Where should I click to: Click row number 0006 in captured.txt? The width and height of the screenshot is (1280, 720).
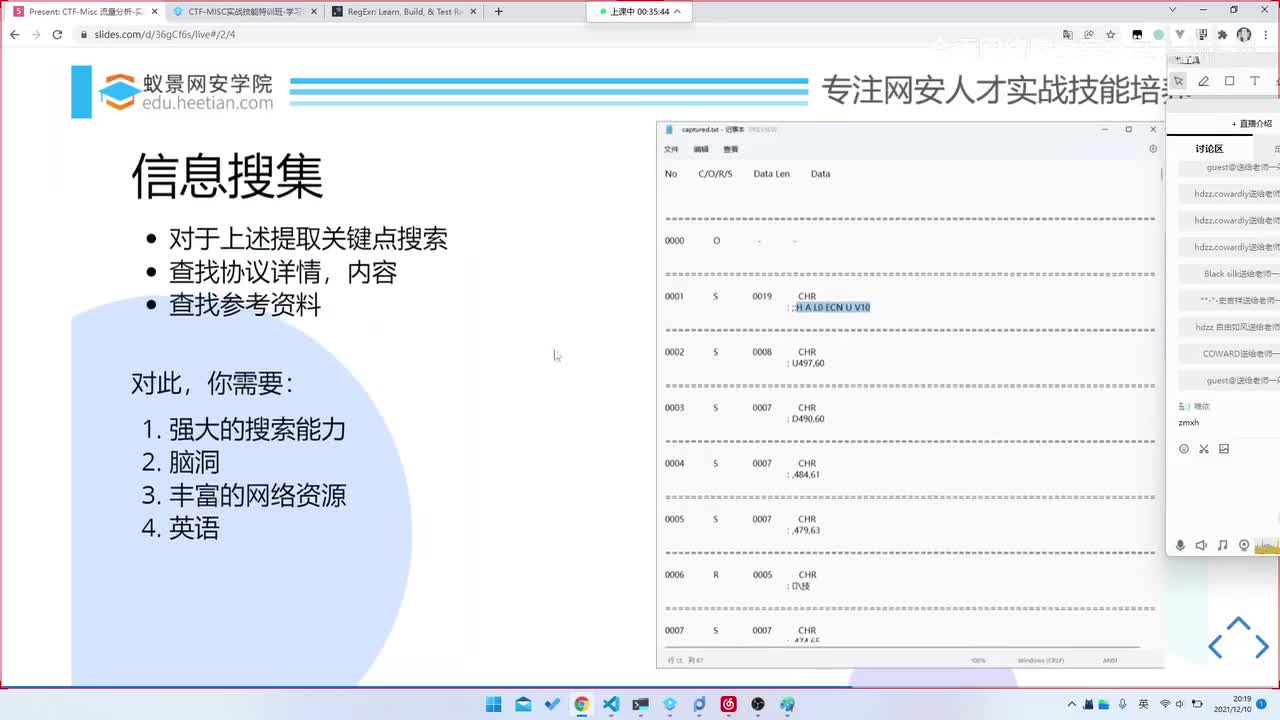coord(674,575)
